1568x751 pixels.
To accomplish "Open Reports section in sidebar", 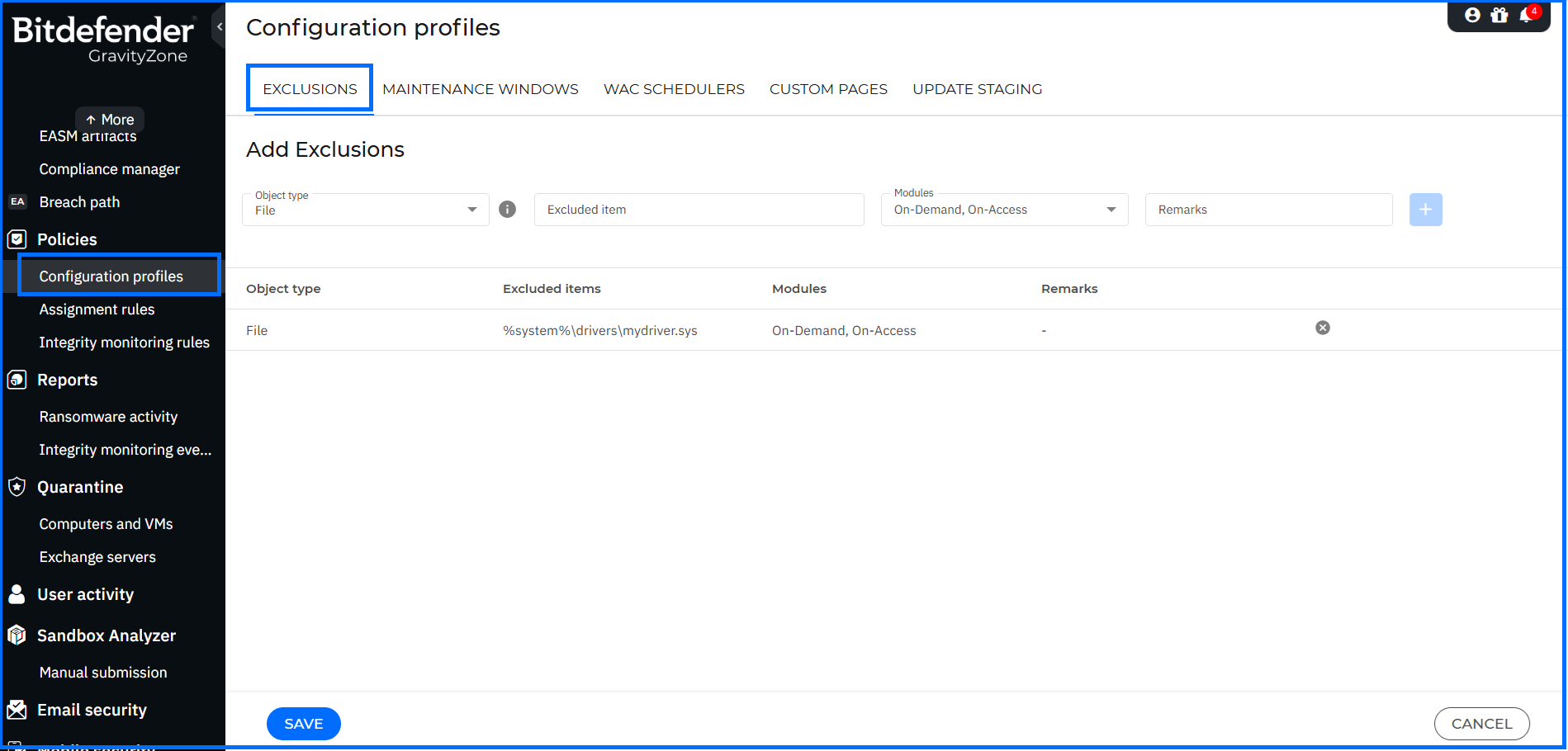I will tap(67, 380).
